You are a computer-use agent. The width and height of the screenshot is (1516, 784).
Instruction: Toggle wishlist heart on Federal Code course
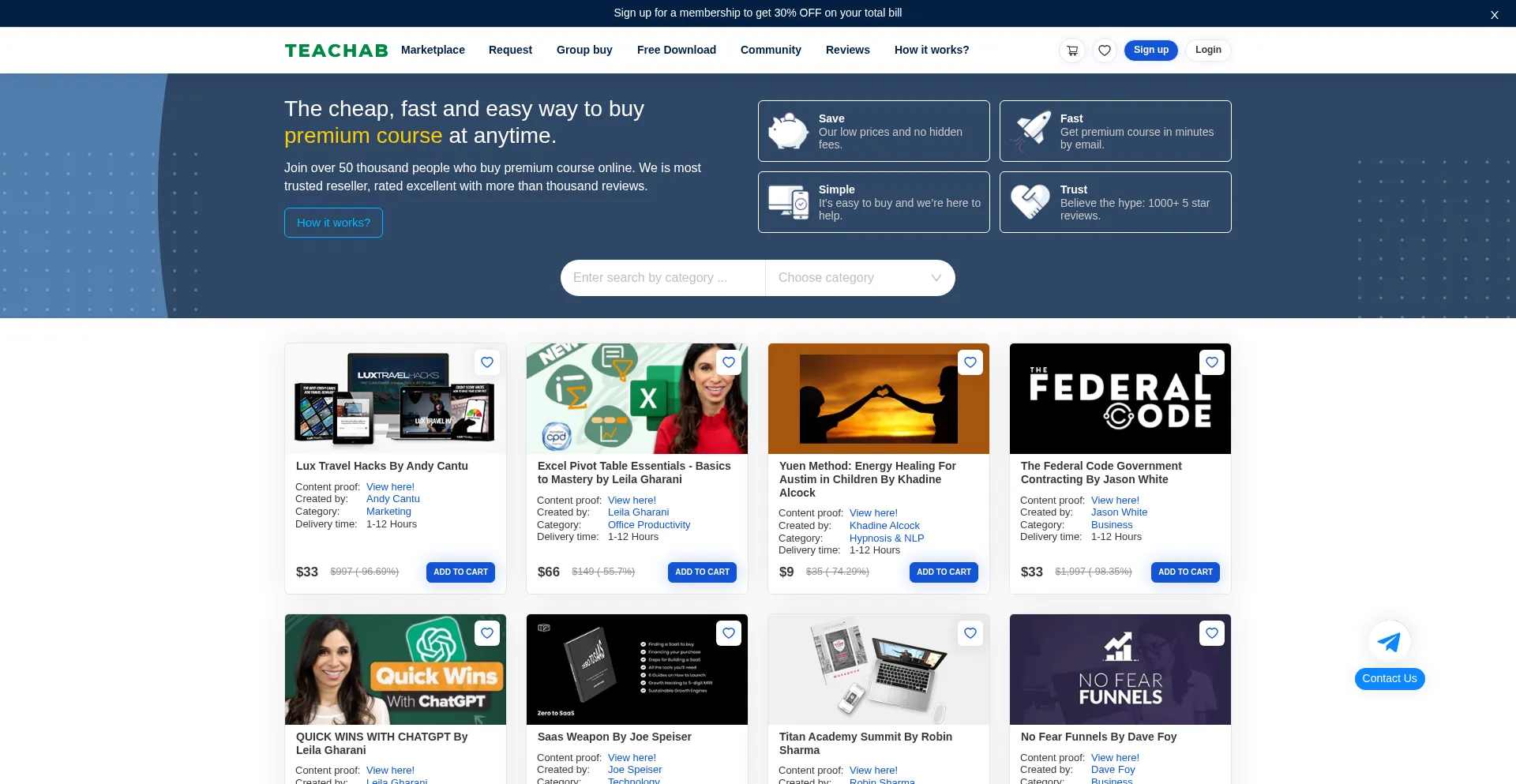(x=1212, y=362)
